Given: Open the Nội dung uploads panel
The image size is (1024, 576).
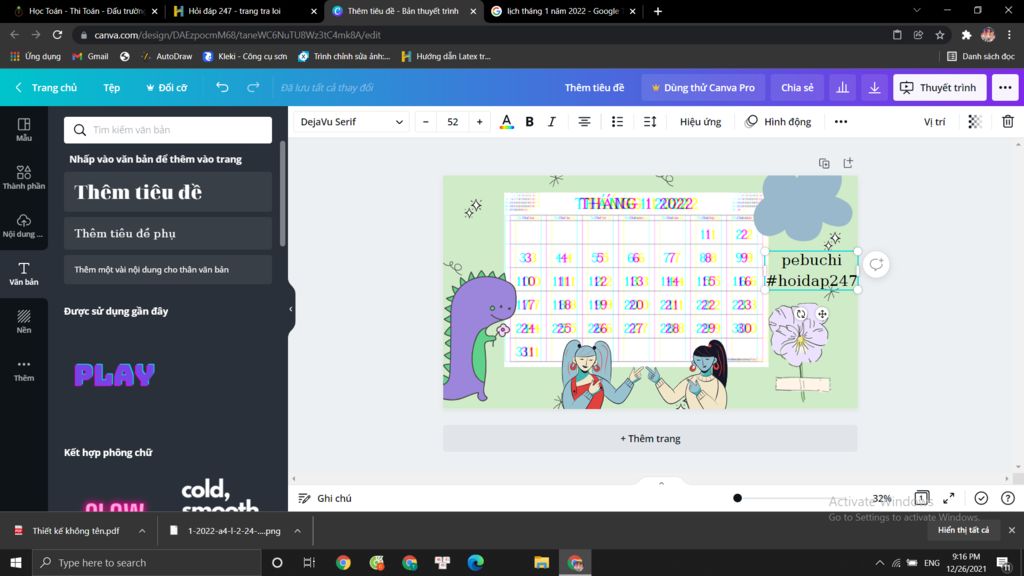Looking at the screenshot, I should pos(24,225).
